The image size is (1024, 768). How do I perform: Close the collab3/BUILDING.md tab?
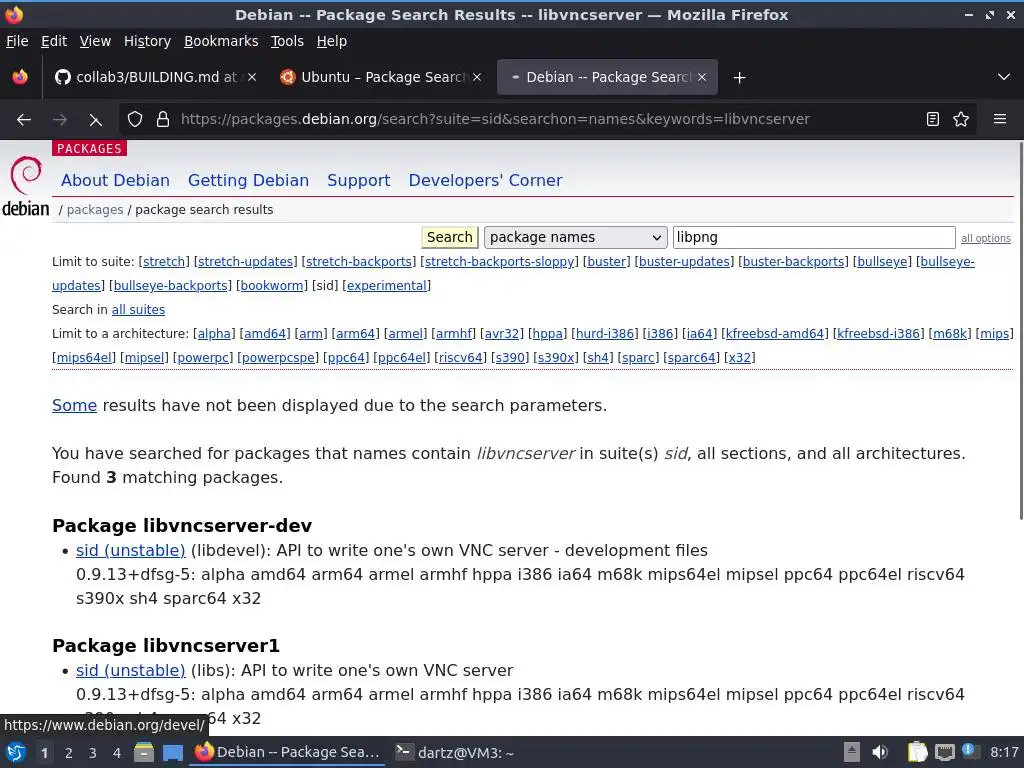coord(252,77)
